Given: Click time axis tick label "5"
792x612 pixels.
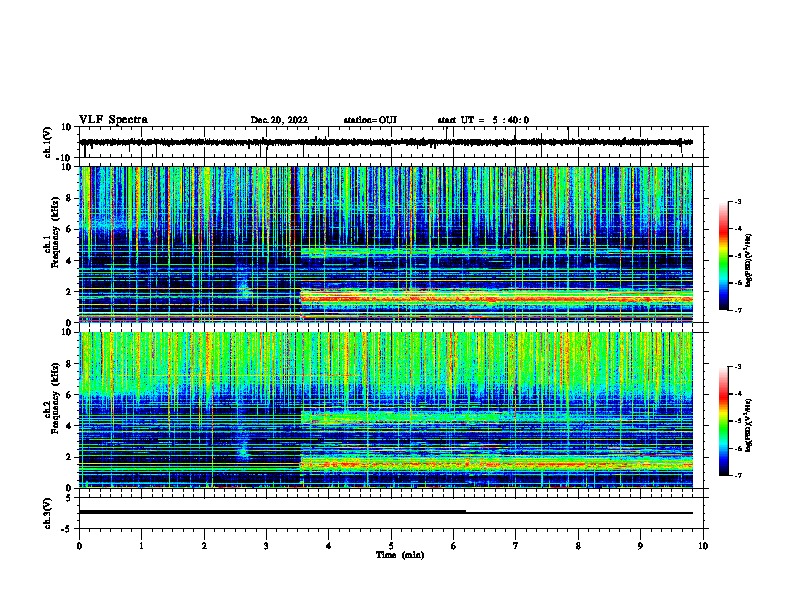Looking at the screenshot, I should pos(391,546).
